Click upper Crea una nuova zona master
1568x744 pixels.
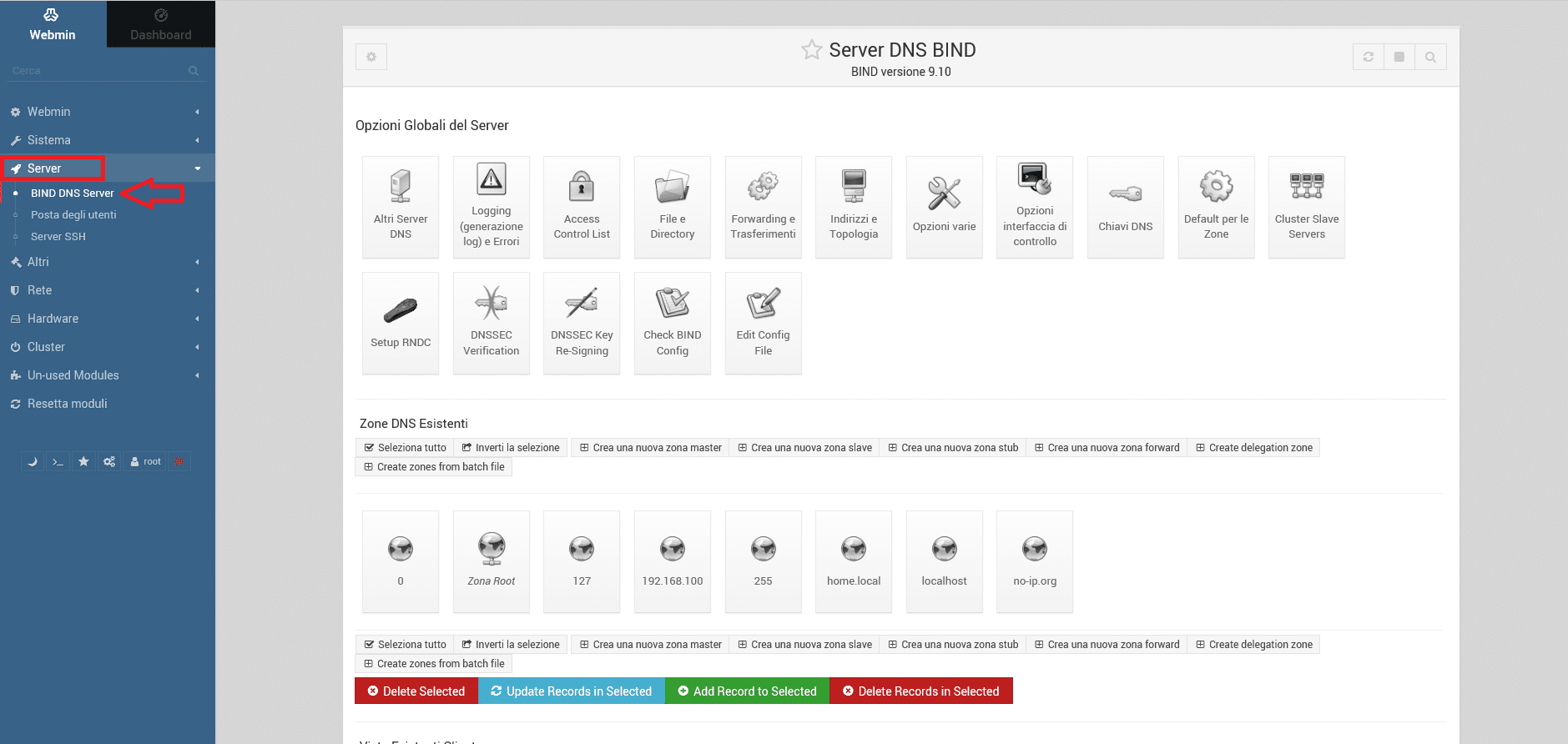pyautogui.click(x=650, y=448)
